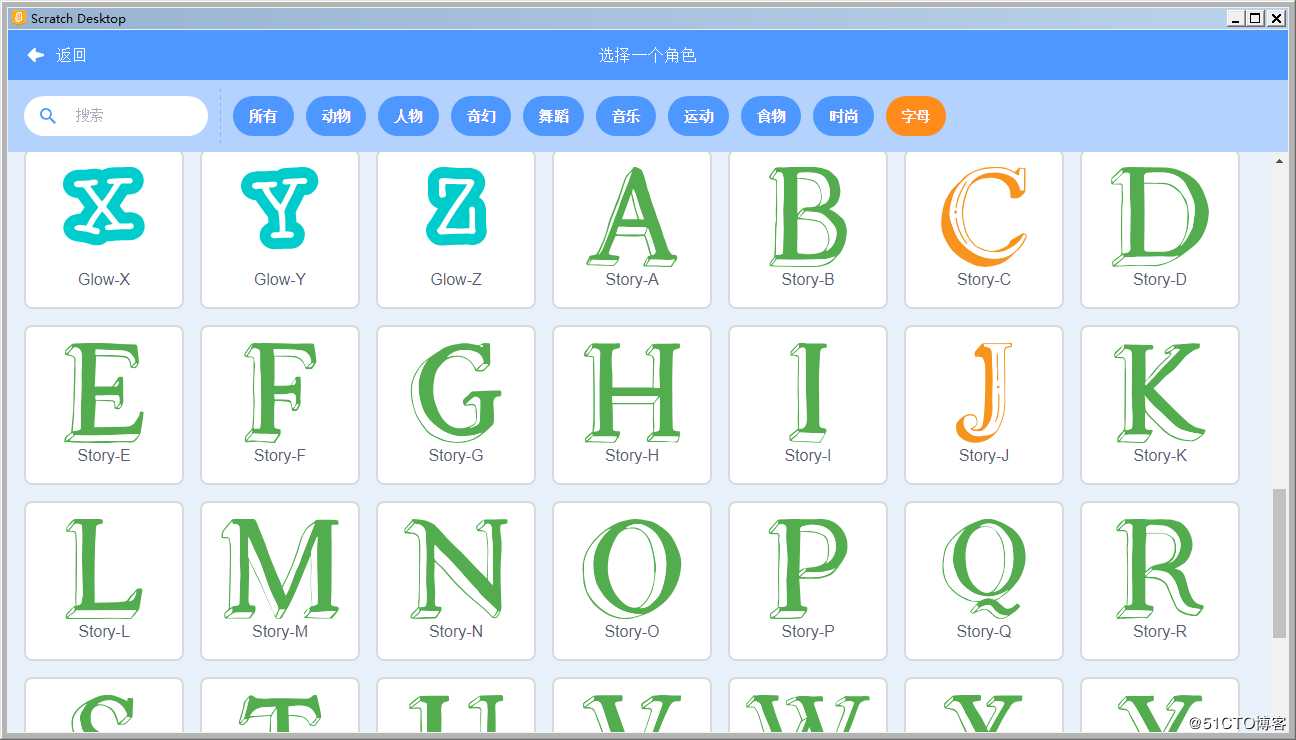Filter sprites by 食物 category
The image size is (1296, 740).
[771, 116]
